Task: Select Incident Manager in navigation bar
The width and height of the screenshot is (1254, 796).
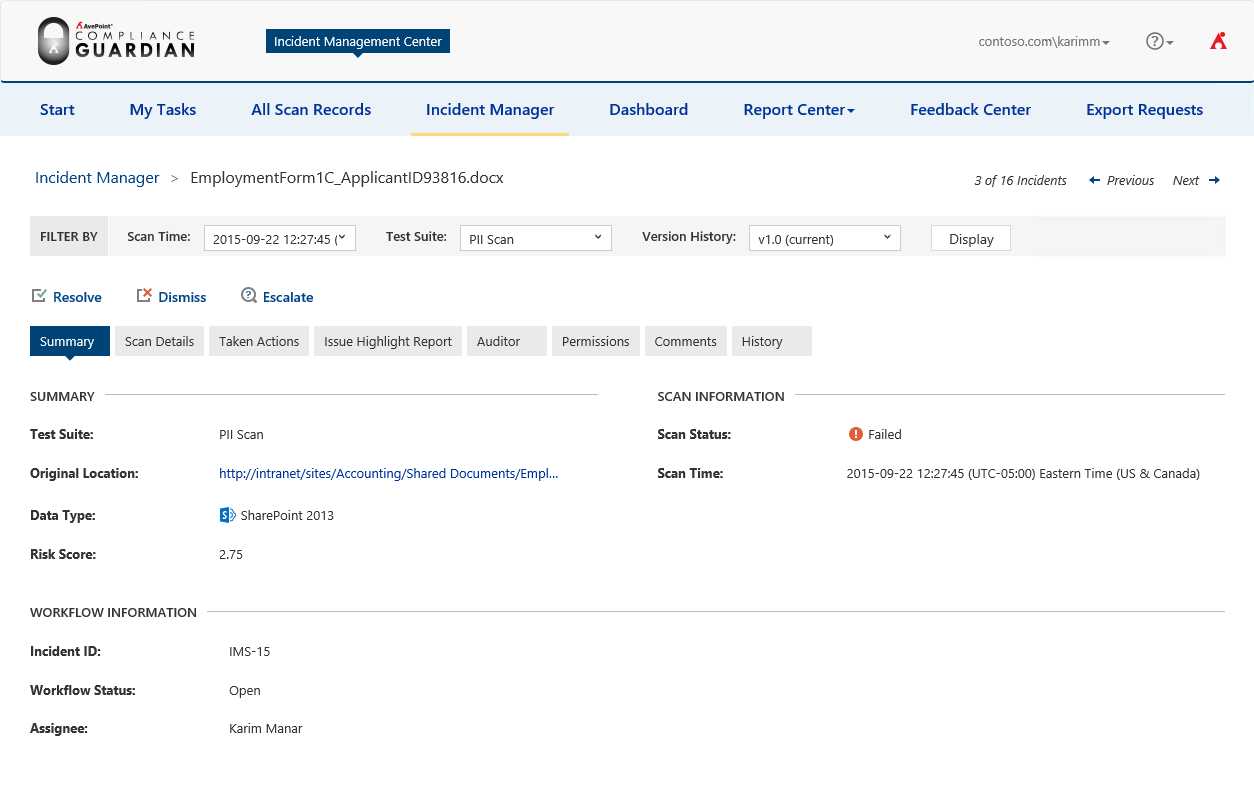Action: (490, 110)
